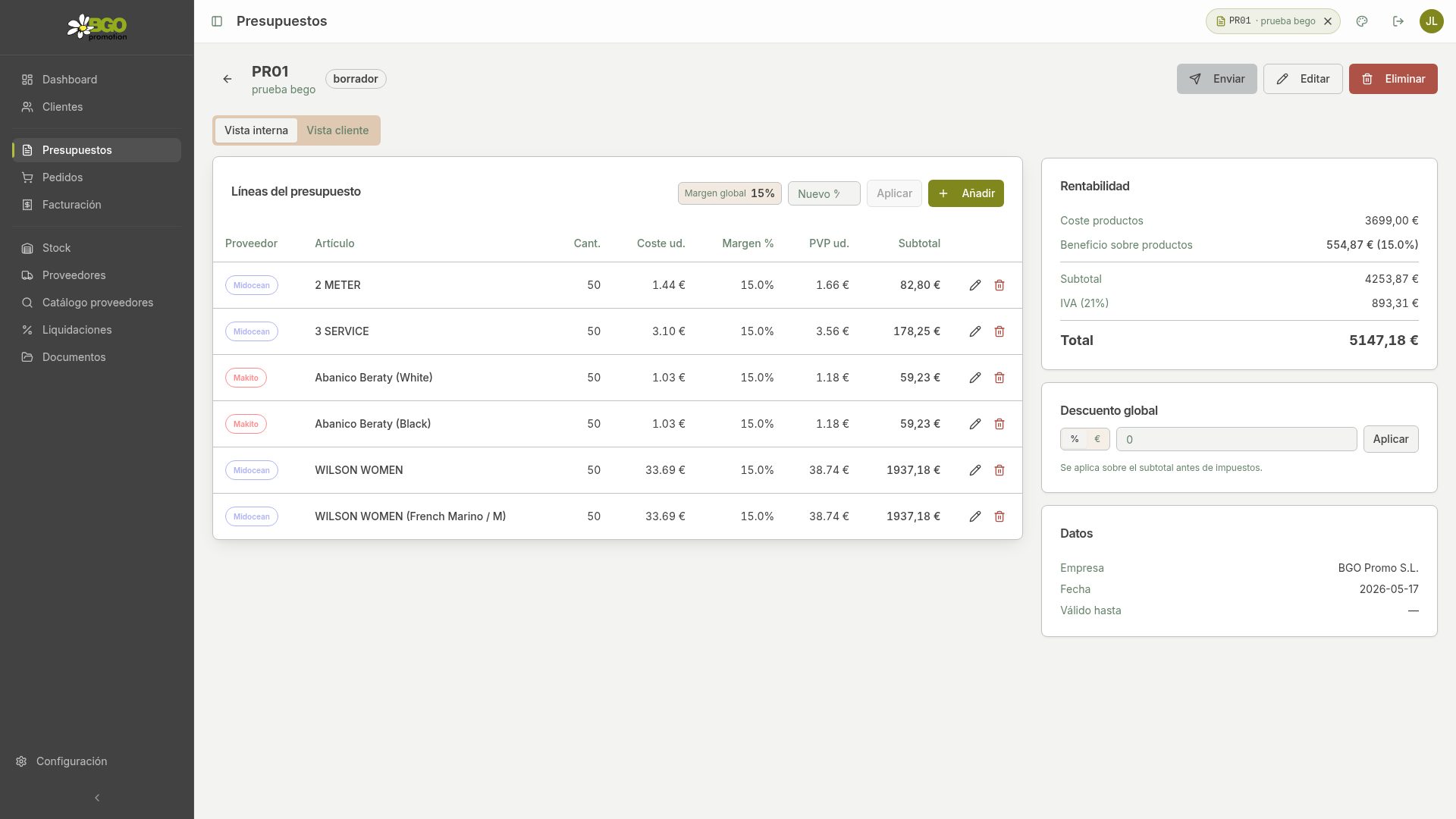The width and height of the screenshot is (1456, 819).
Task: Edit the Abanico Beraty (Black) line
Action: click(x=975, y=424)
